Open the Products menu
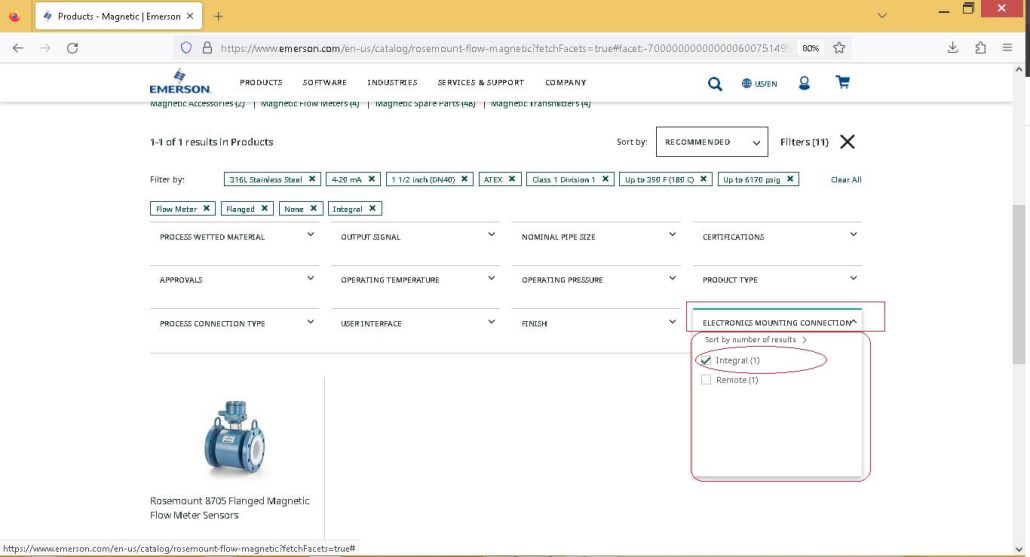The image size is (1030, 557). (261, 83)
